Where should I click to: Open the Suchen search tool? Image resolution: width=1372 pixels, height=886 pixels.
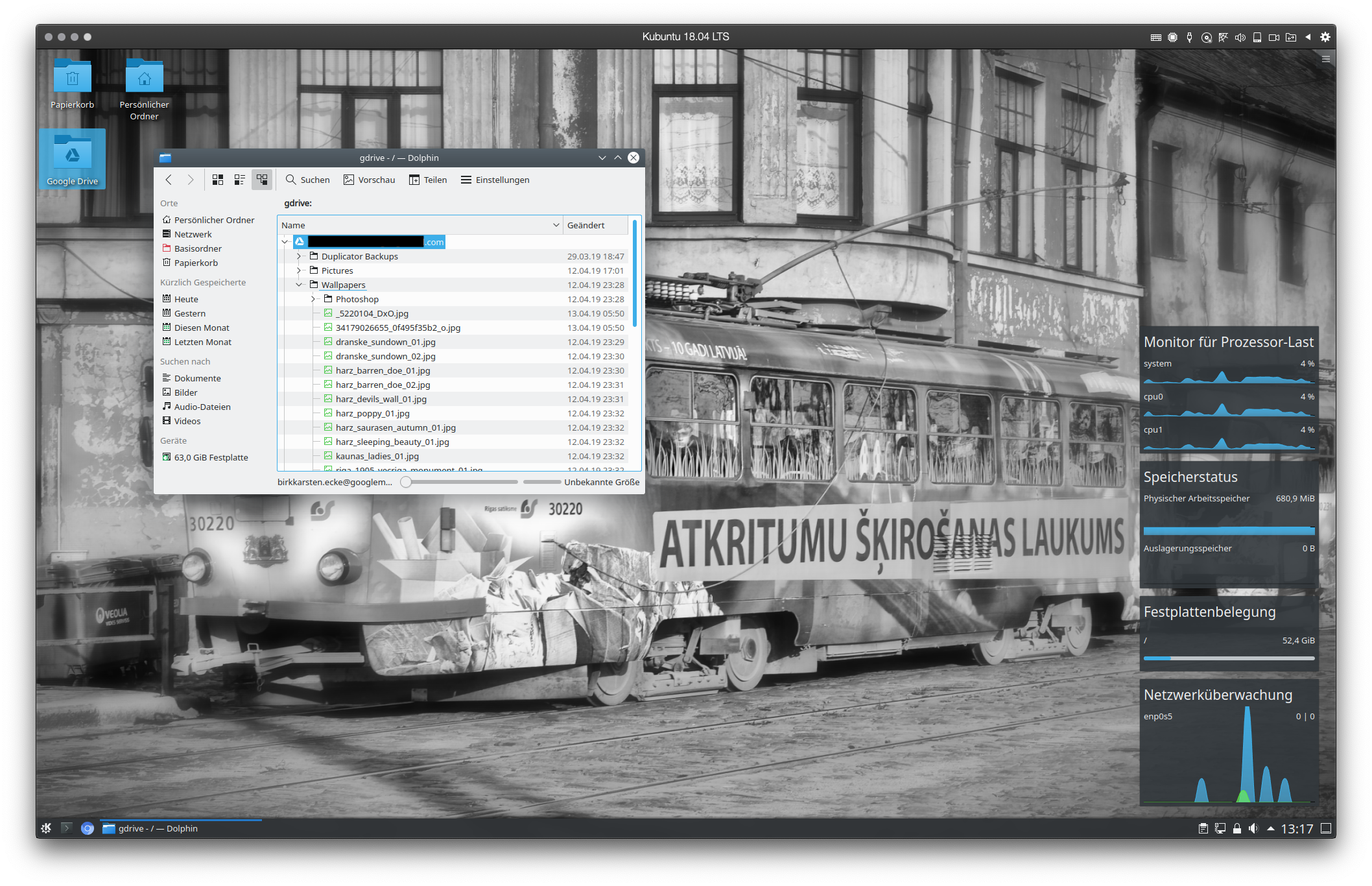coord(308,180)
